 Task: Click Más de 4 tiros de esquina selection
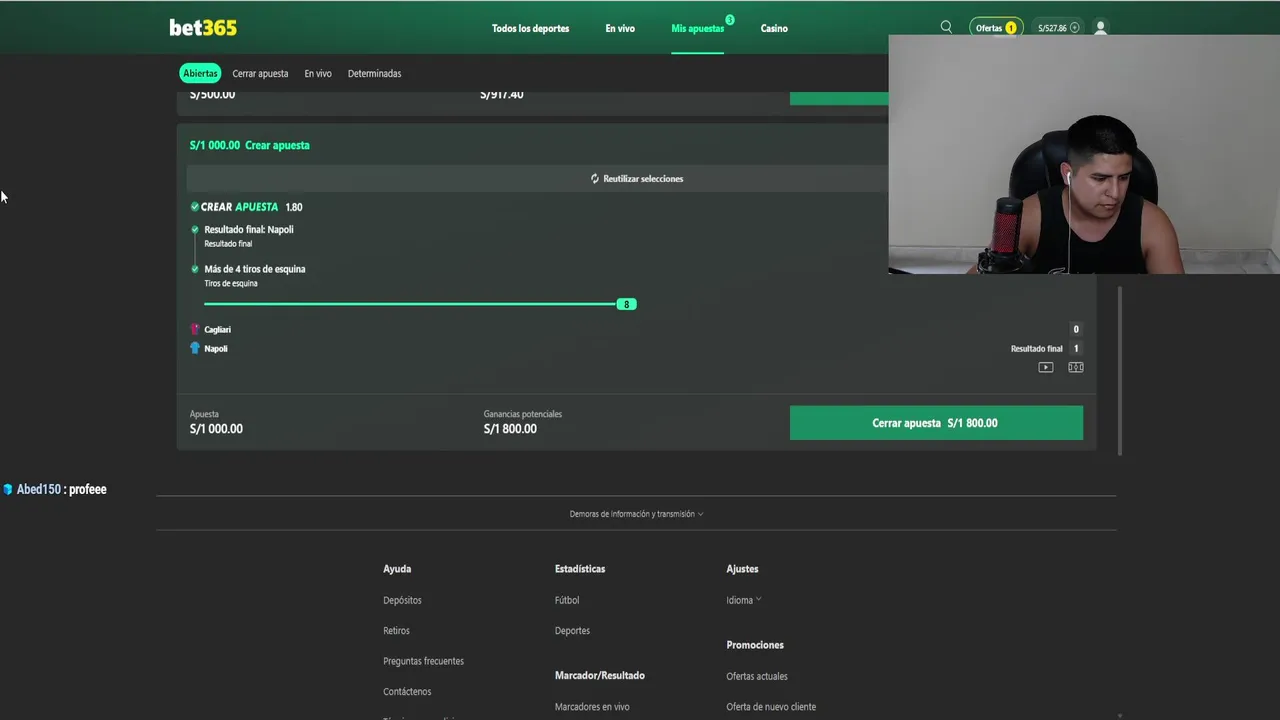[x=255, y=269]
